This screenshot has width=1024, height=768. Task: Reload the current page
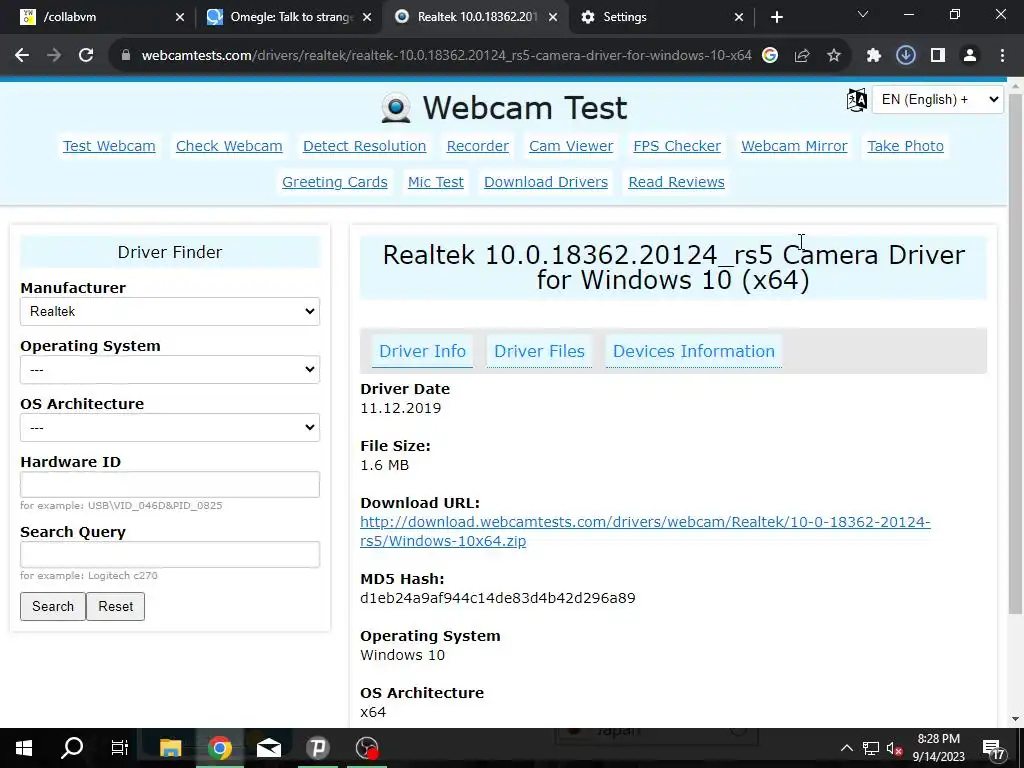pos(86,56)
